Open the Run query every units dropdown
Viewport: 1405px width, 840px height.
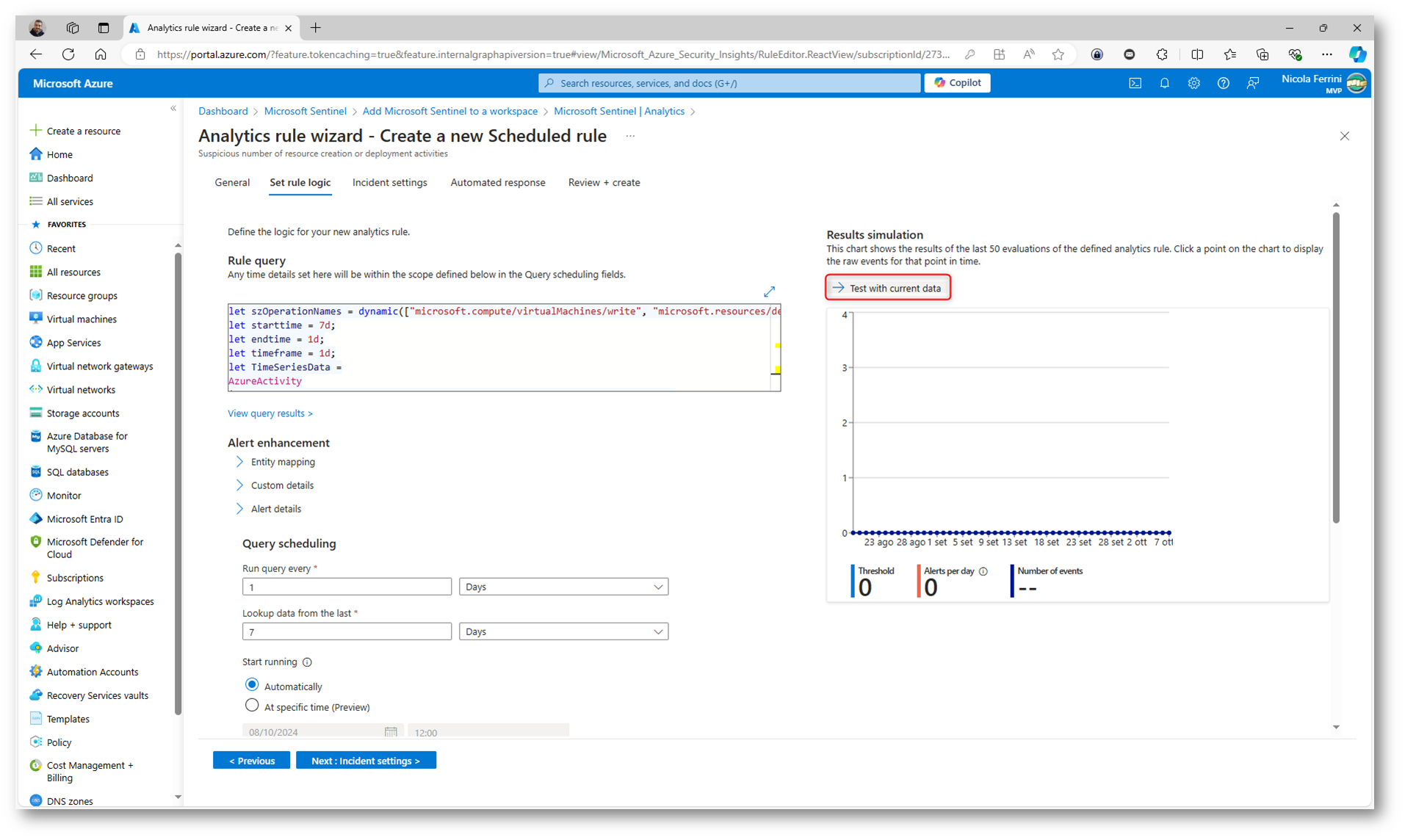[563, 587]
